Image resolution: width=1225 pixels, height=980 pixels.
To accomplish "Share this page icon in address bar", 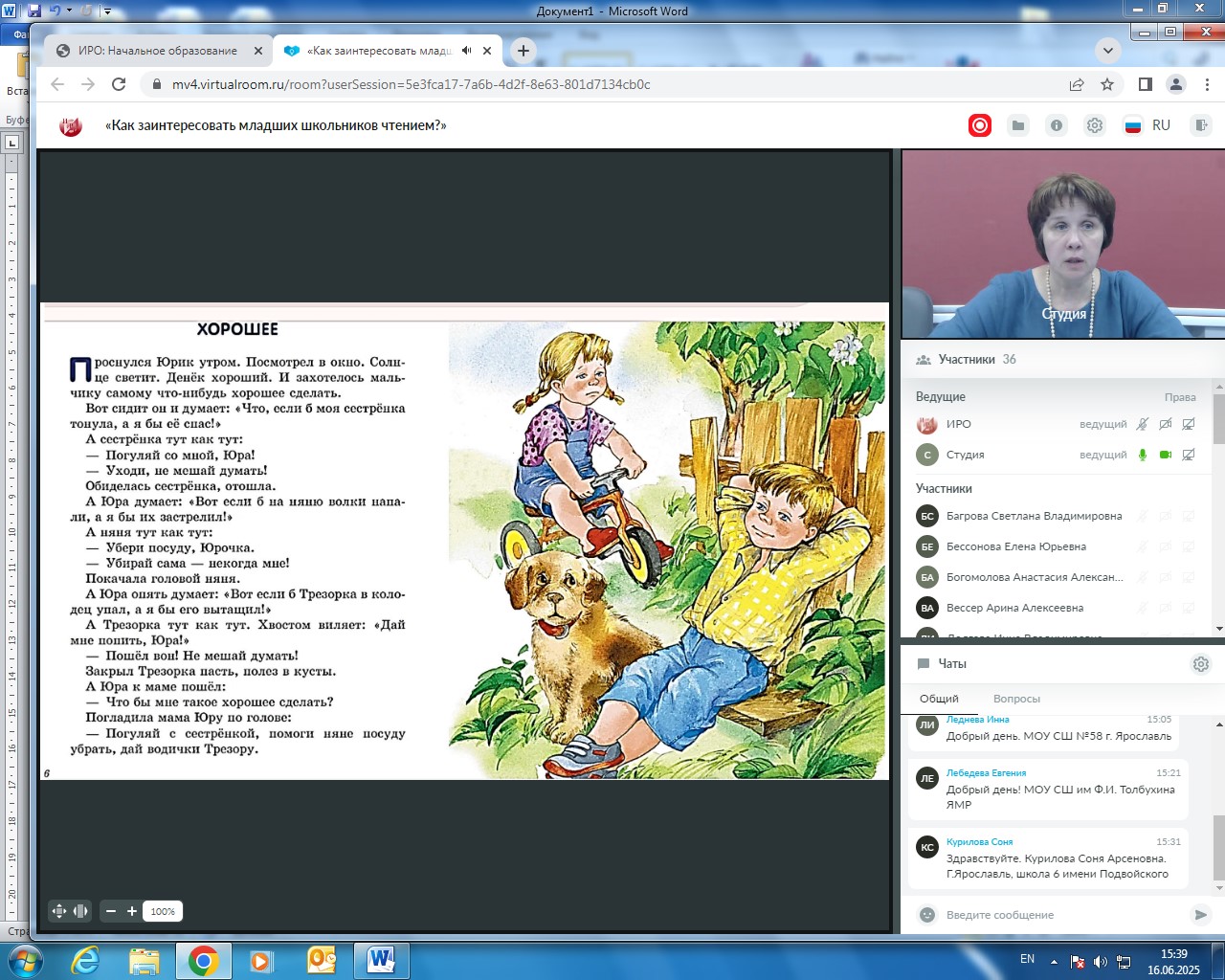I will click(x=1077, y=84).
